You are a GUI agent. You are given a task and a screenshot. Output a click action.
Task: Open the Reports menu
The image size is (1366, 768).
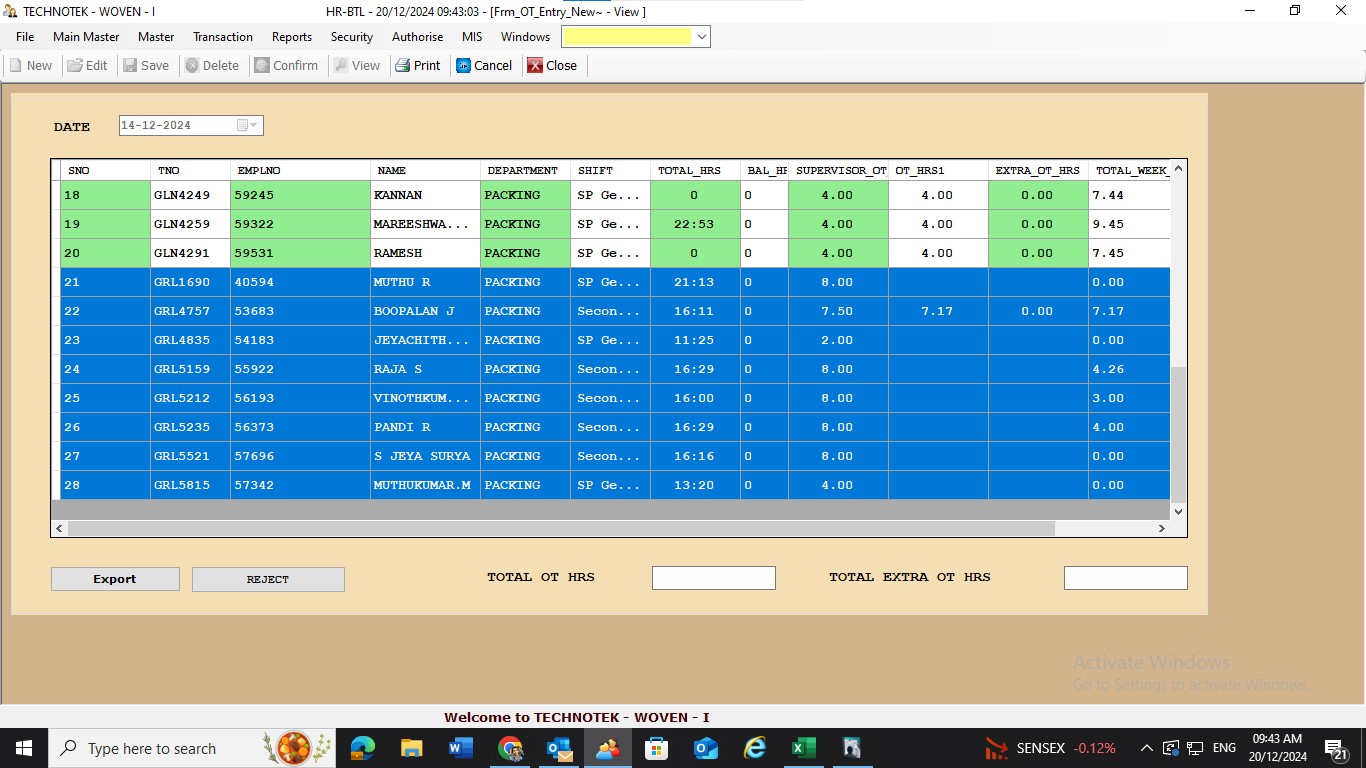[x=292, y=37]
